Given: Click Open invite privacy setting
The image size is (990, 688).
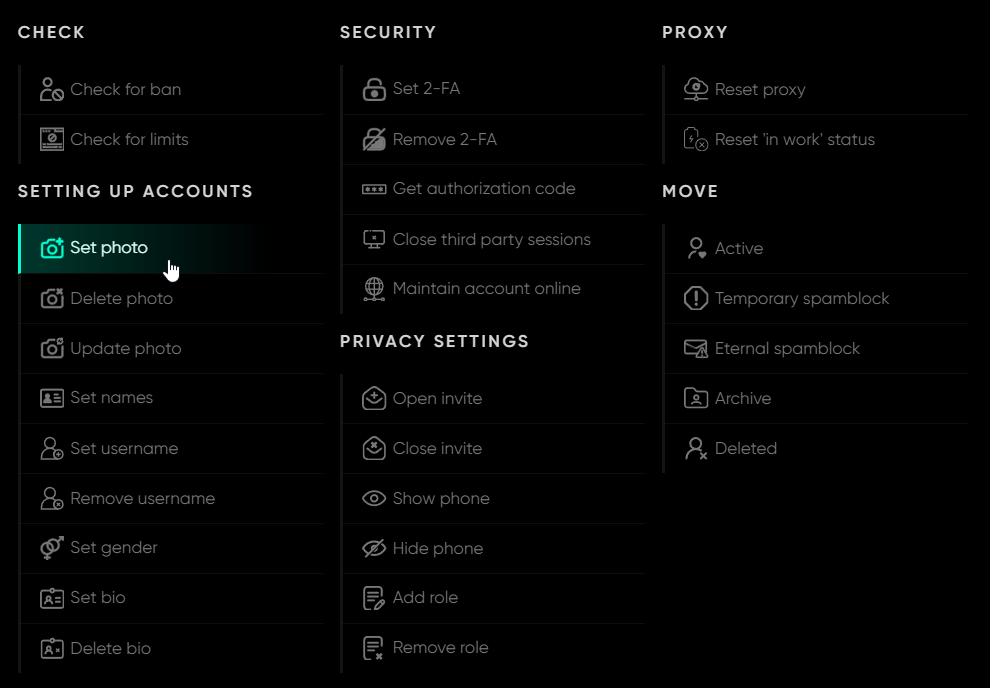Looking at the screenshot, I should coord(437,398).
